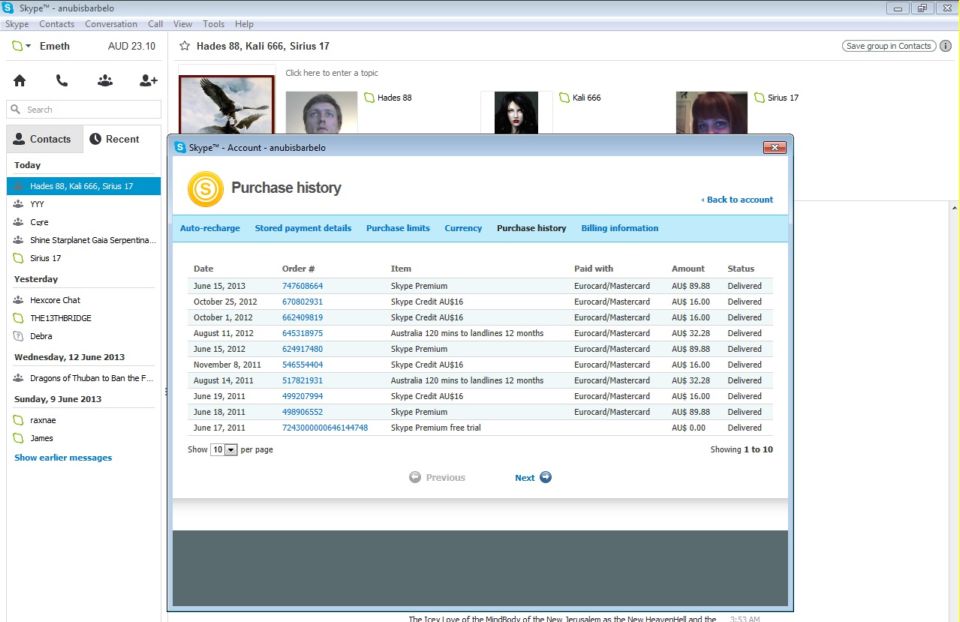Screen dimensions: 960x622
Task: Open order 498906552 details
Action: (302, 412)
